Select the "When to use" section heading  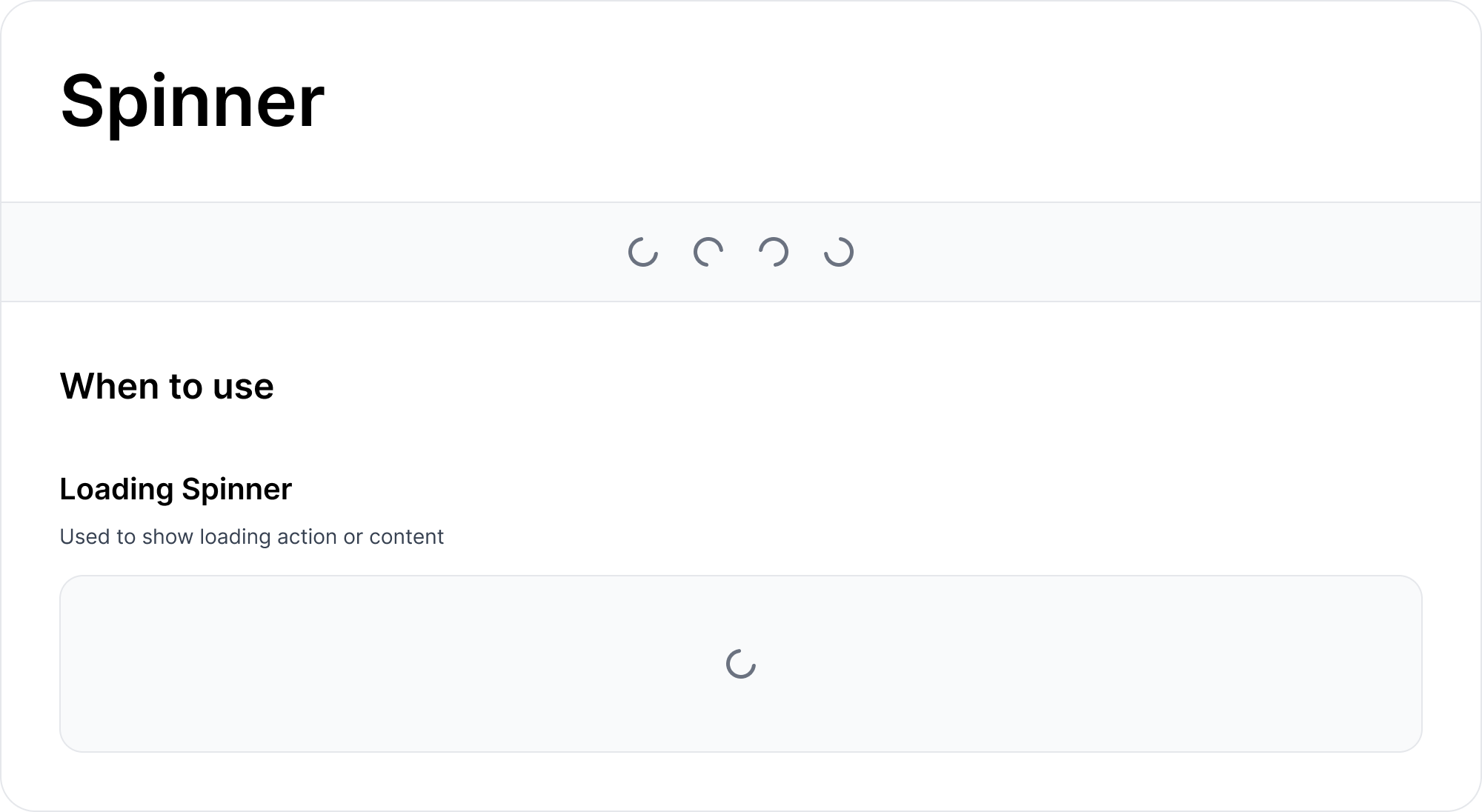167,386
